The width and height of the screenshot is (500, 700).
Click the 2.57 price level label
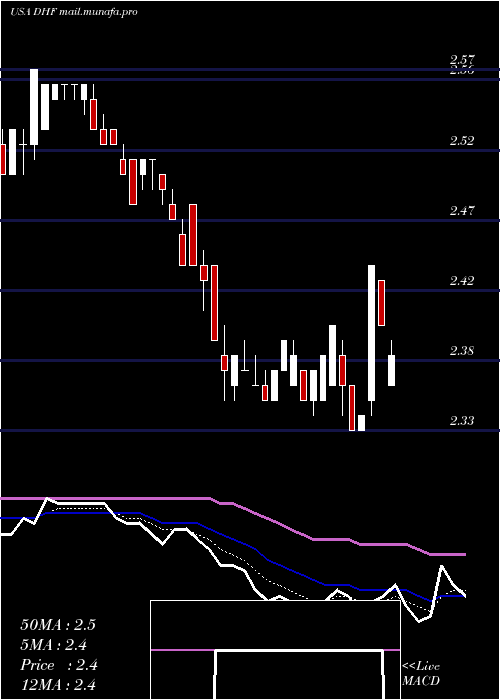point(462,59)
